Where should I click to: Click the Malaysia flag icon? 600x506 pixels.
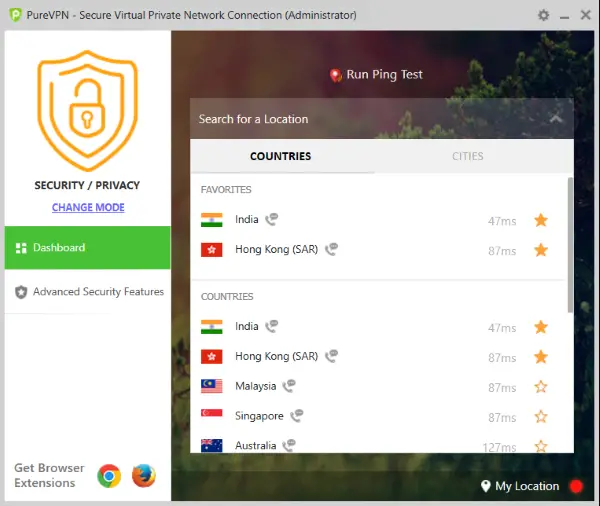coord(212,387)
